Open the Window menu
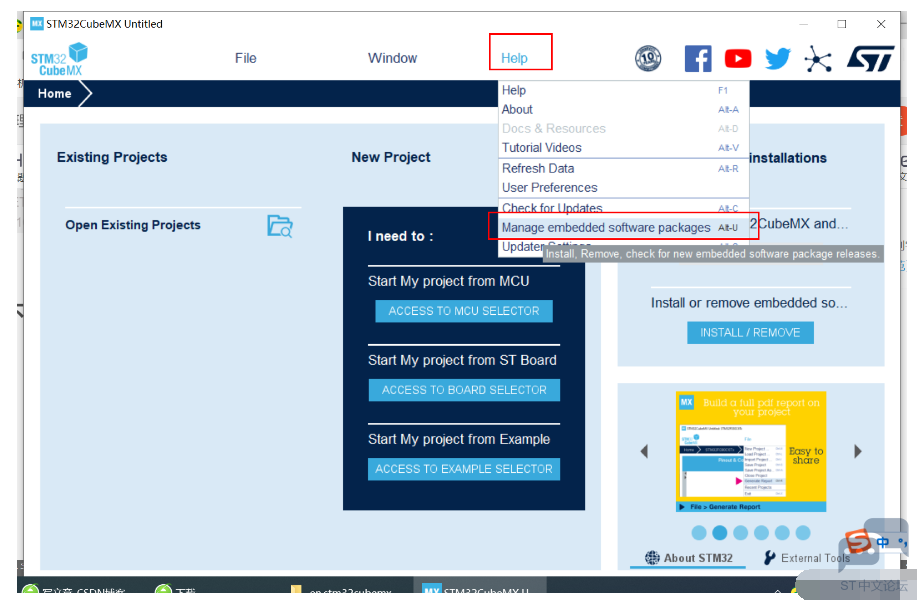The image size is (917, 601). tap(392, 58)
